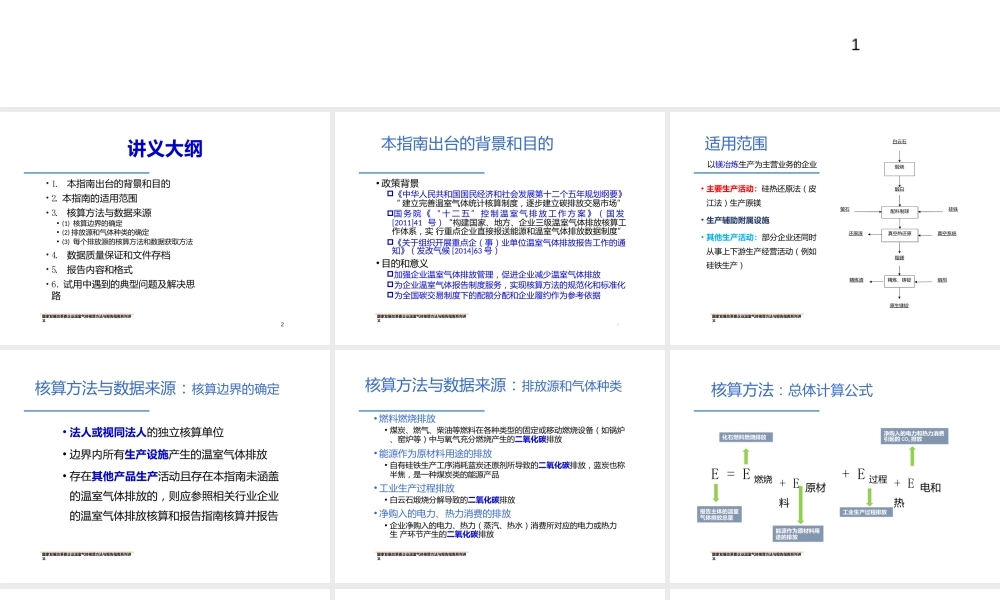The height and width of the screenshot is (600, 1000).
Task: Select the 核算边界的确定 slide thumbnail
Action: pyautogui.click(x=165, y=466)
